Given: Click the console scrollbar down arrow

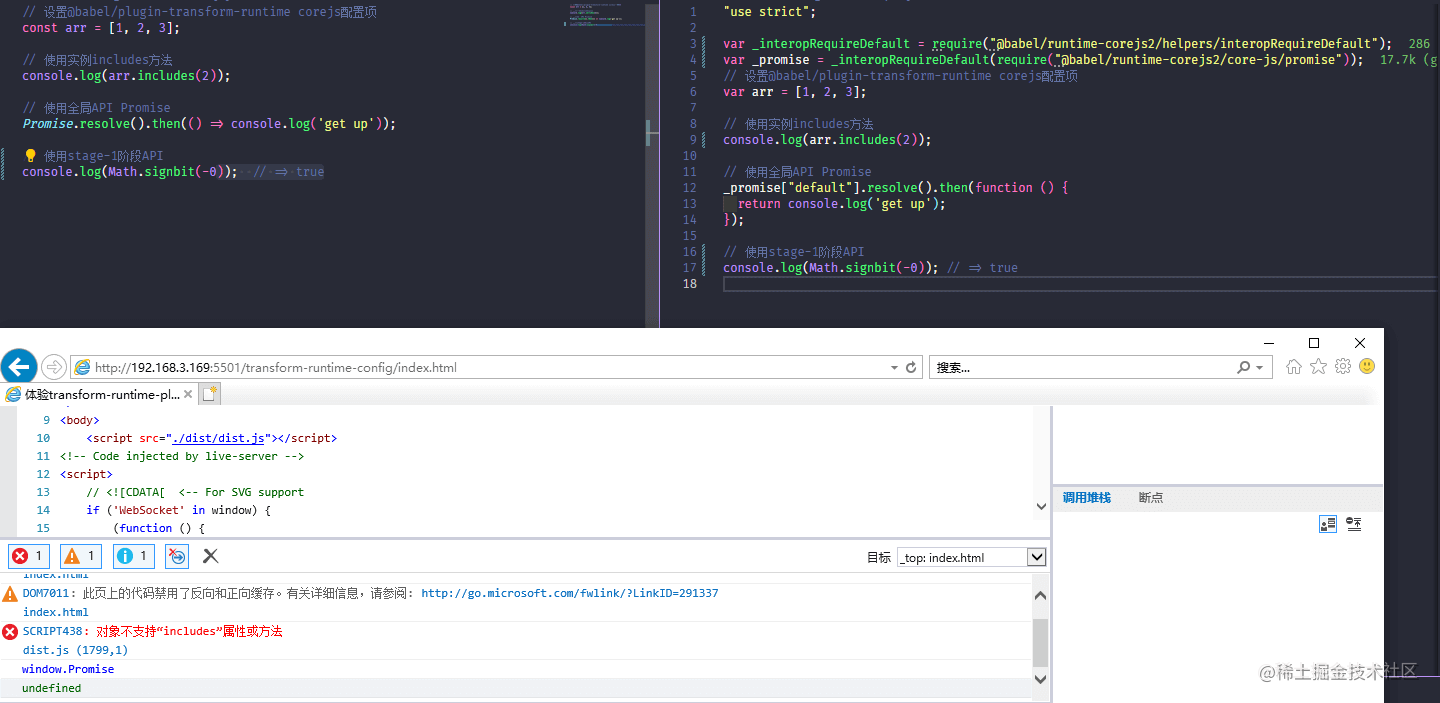Looking at the screenshot, I should click(1040, 679).
